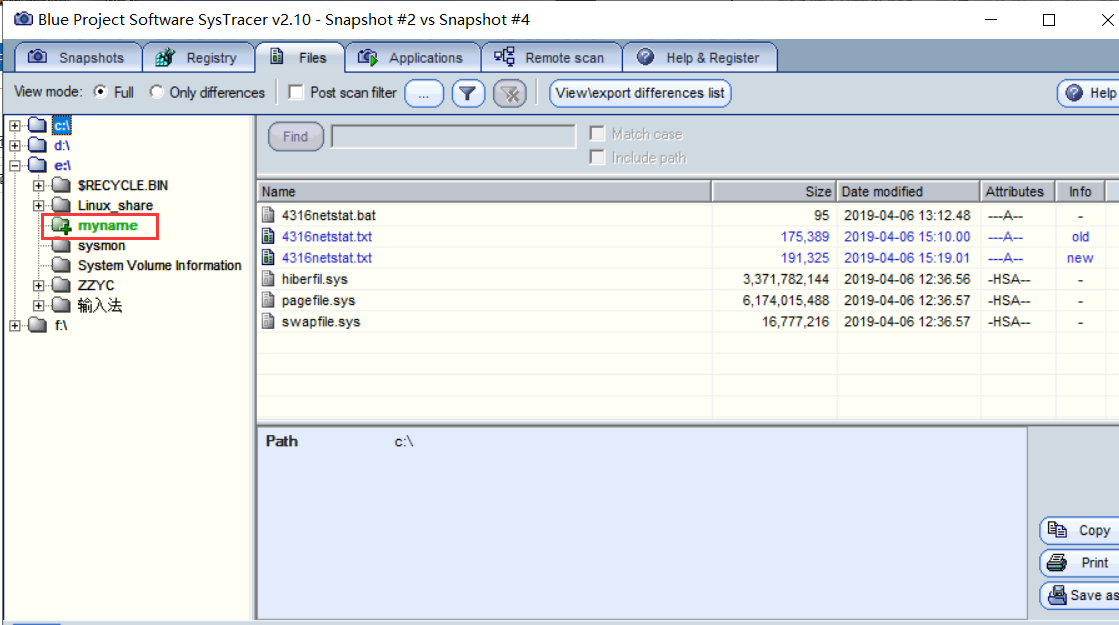The image size is (1119, 625).
Task: Switch to the Registry tab
Action: (x=198, y=58)
